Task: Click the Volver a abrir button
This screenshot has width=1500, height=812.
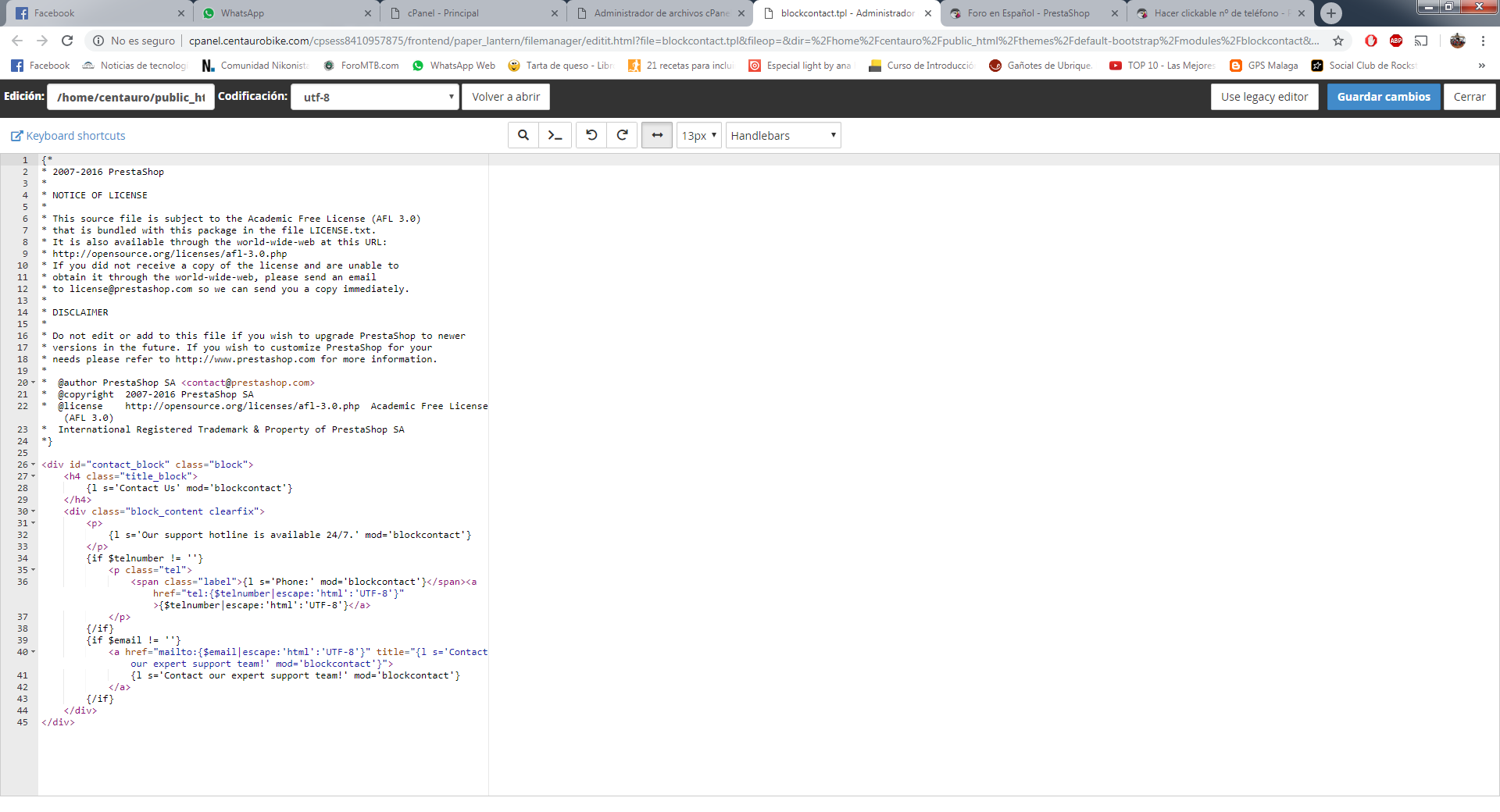Action: click(x=505, y=97)
